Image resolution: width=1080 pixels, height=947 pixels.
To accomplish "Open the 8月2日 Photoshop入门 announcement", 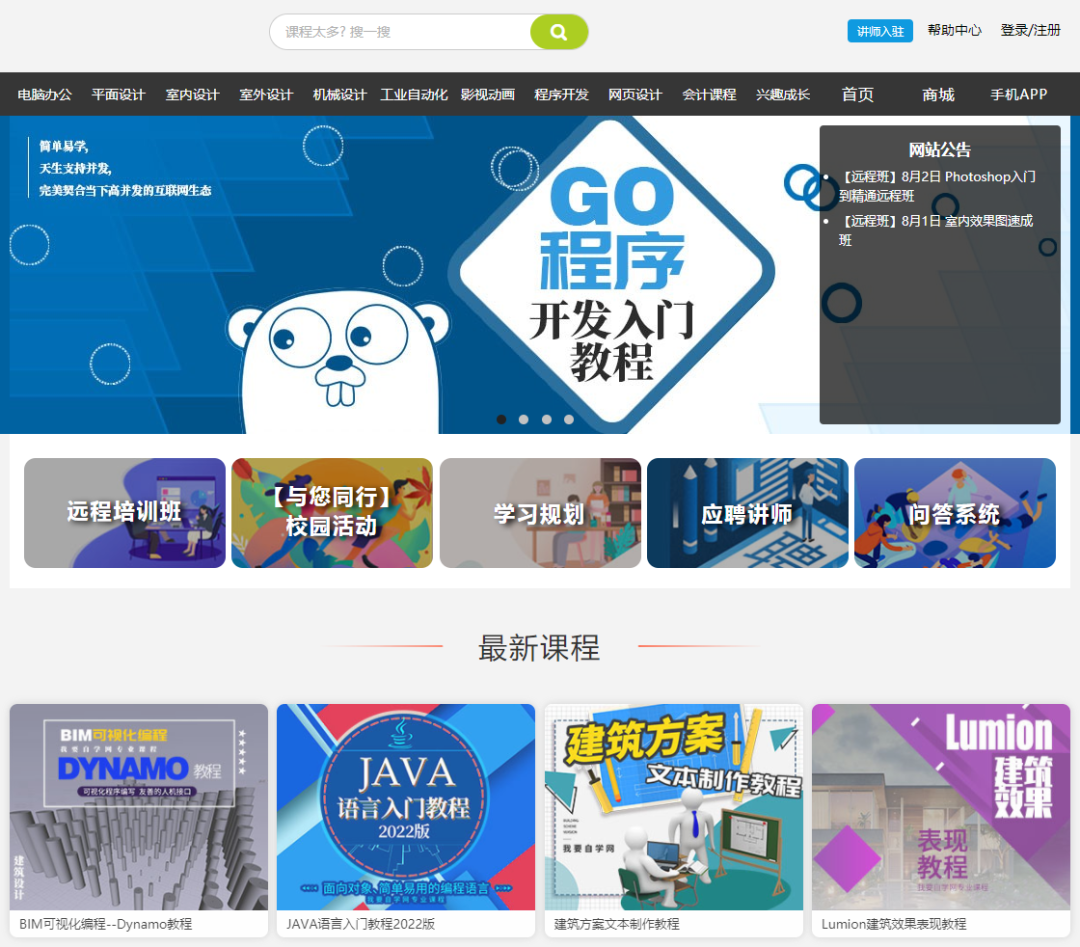I will (x=937, y=186).
